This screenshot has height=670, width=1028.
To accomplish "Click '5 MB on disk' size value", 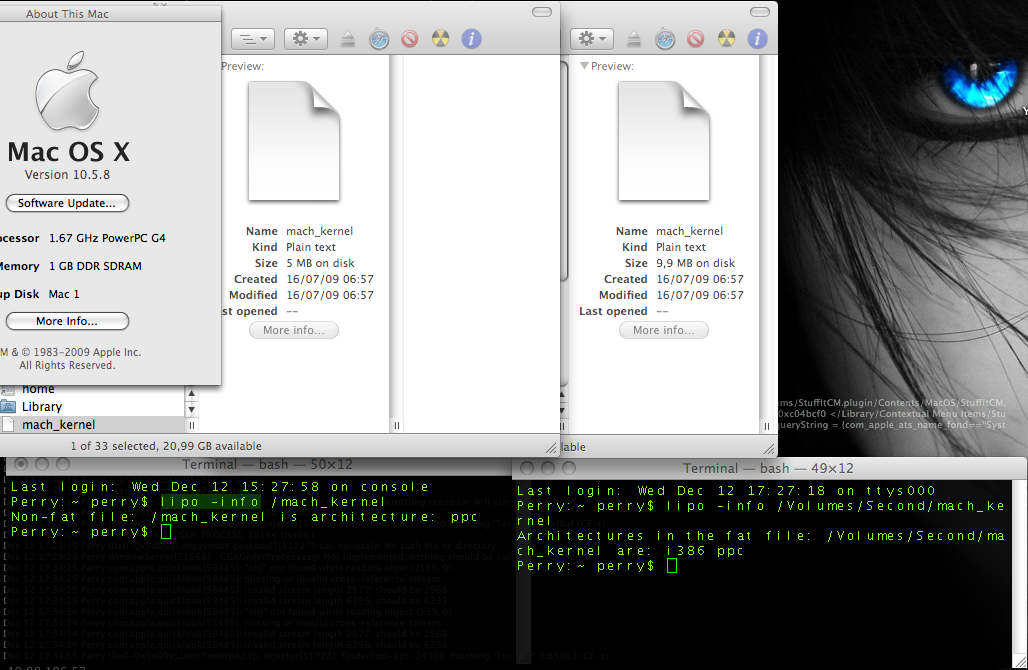I will [x=320, y=263].
